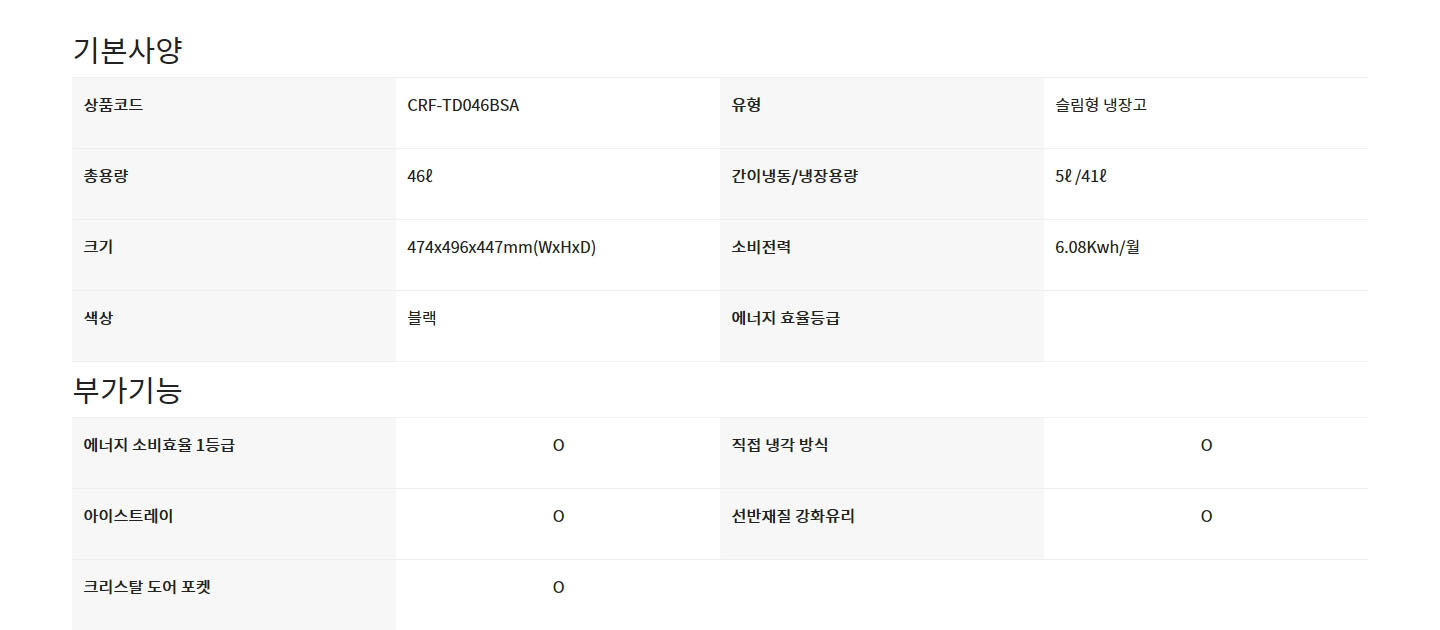The height and width of the screenshot is (630, 1440).
Task: Click the O mark for 에너지 소비효율 1등급
Action: click(558, 446)
